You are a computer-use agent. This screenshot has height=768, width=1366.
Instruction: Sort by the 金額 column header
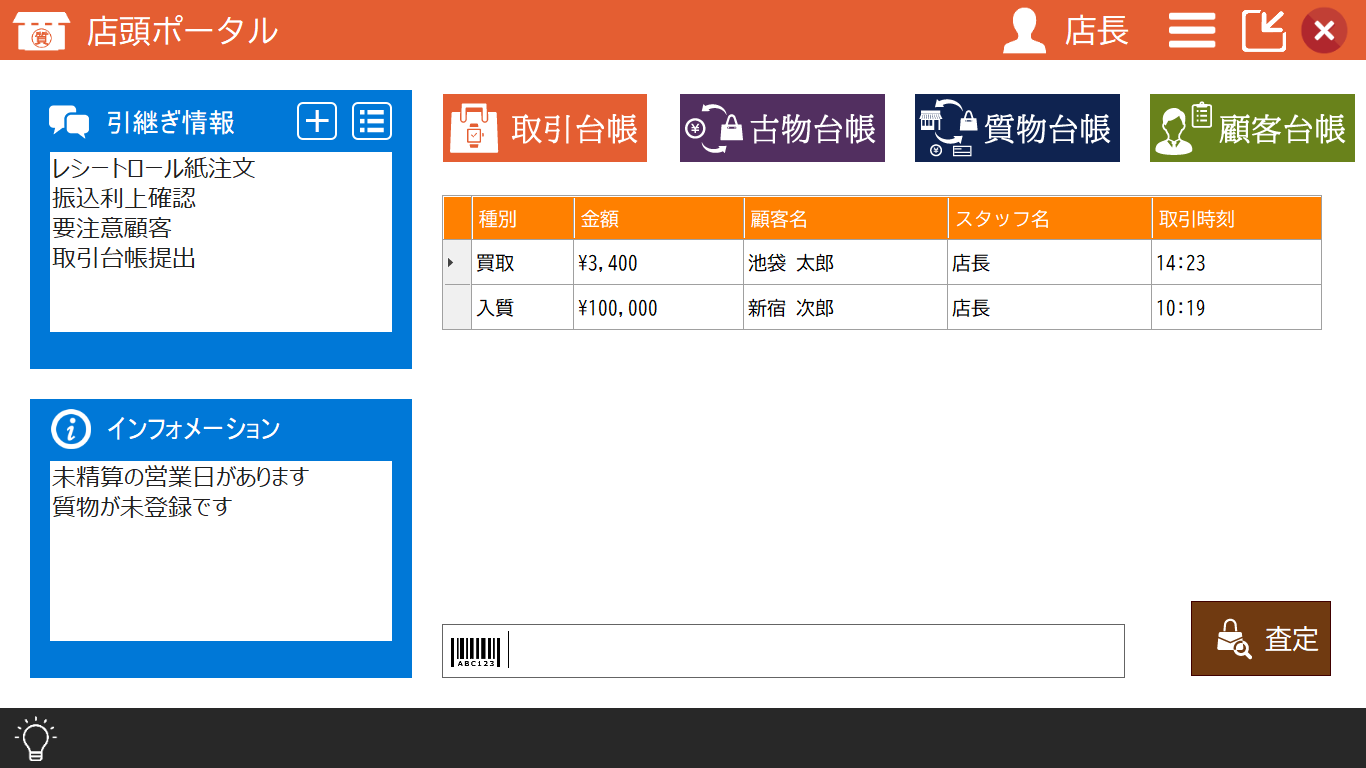click(659, 218)
